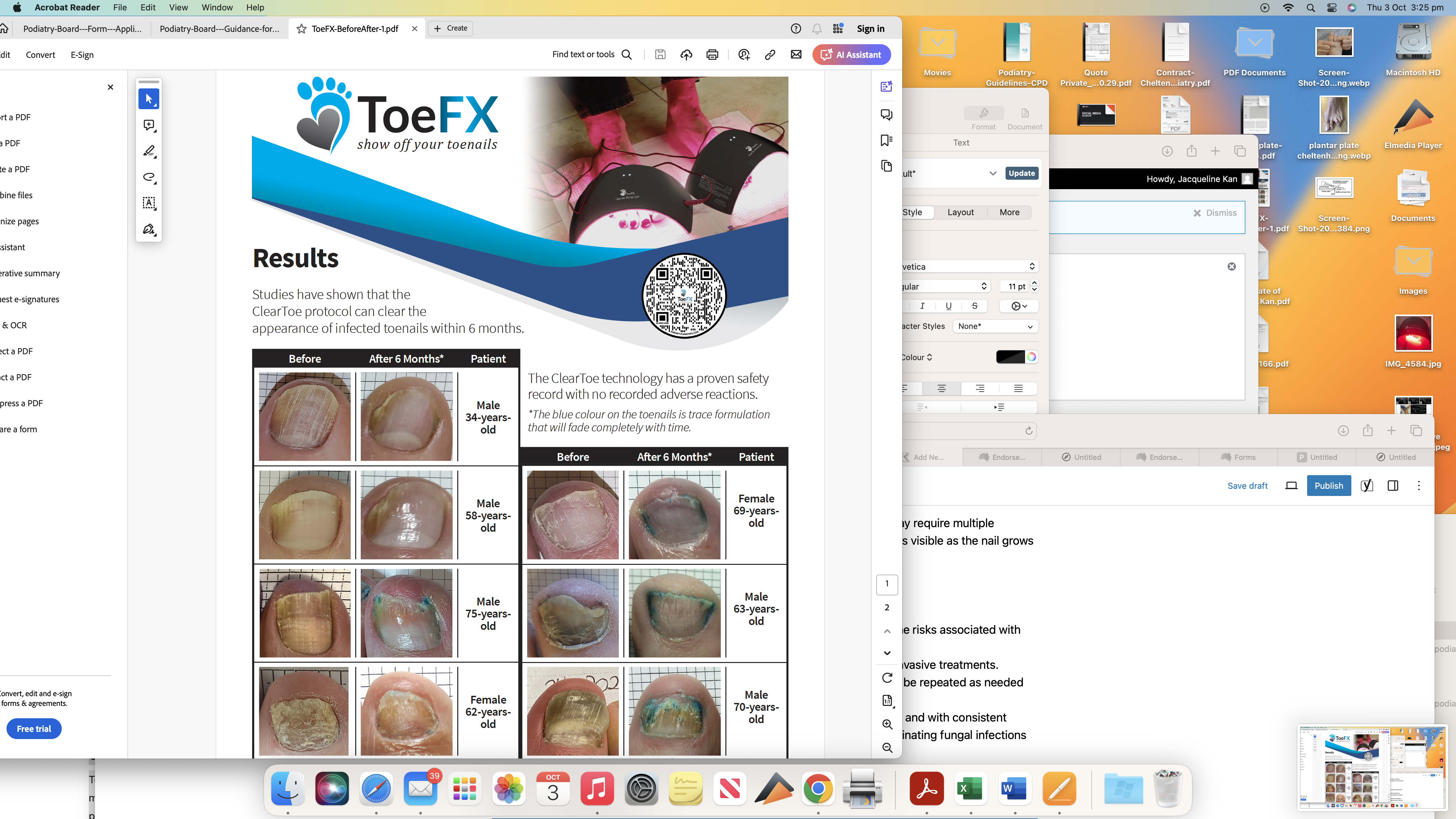Click Publish in WordPress editor

click(1328, 486)
